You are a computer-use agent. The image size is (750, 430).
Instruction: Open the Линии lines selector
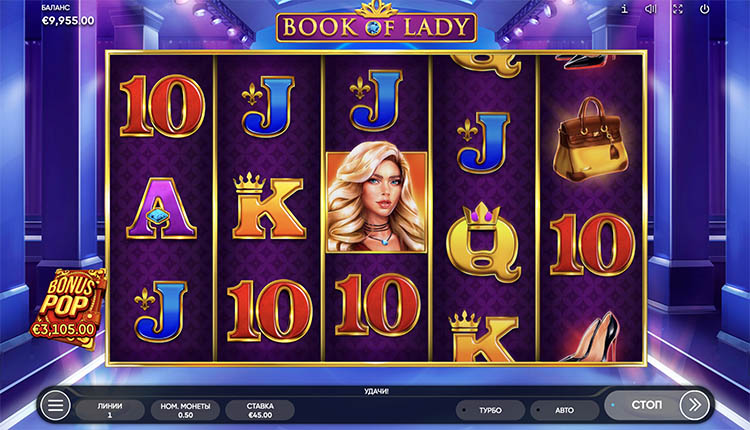[x=110, y=410]
